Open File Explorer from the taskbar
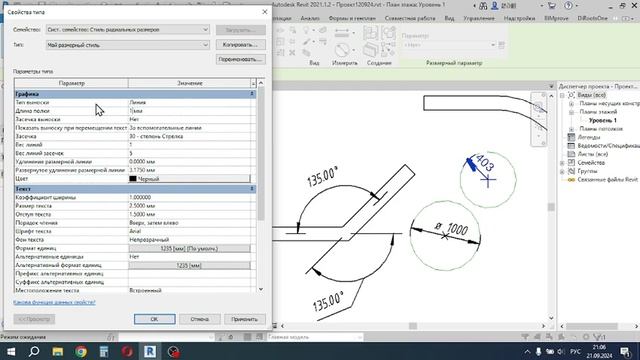640x360 pixels. coord(58,351)
